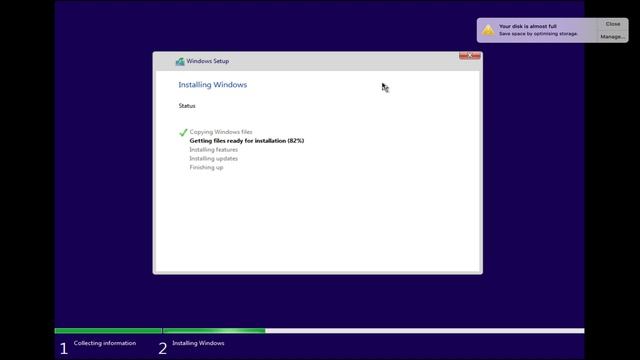640x360 pixels.
Task: Click 'Save space by optimising storage' text
Action: pos(538,34)
